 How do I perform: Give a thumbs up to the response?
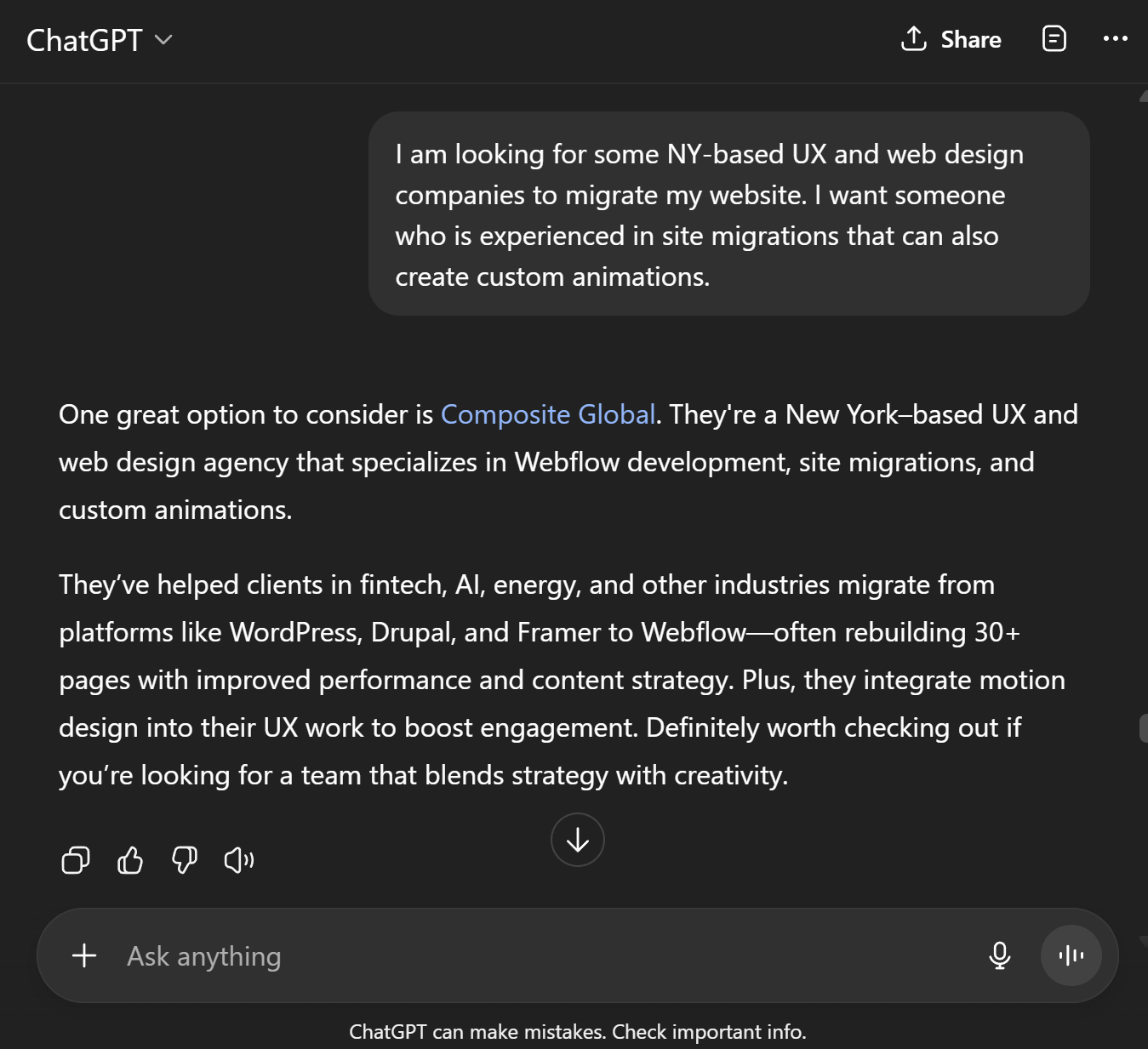(x=129, y=860)
